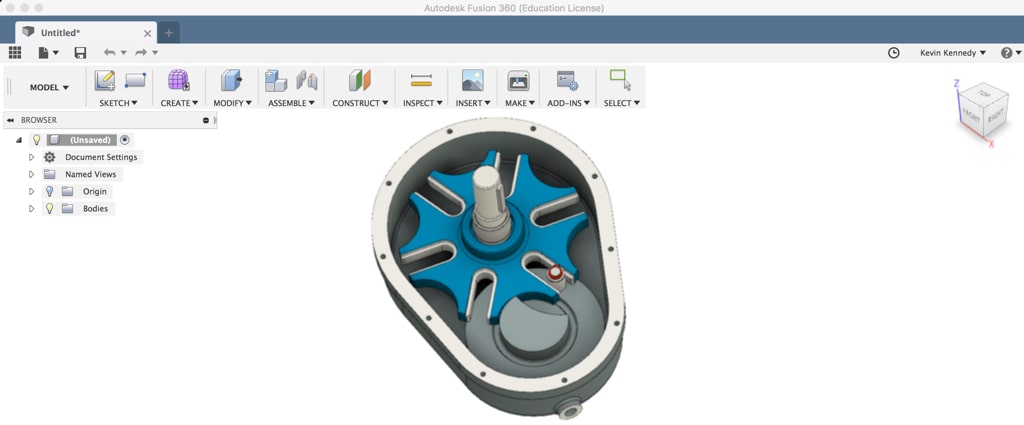This screenshot has height=425, width=1024.
Task: Toggle the Bodies folder visibility lightbulb
Action: 50,208
